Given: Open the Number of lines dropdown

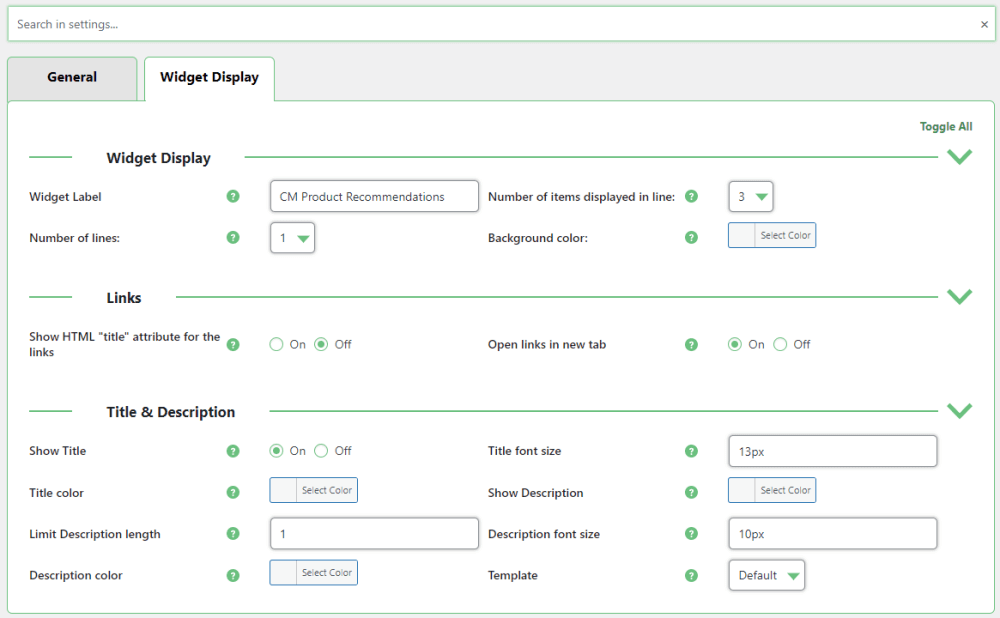Looking at the screenshot, I should coord(292,238).
